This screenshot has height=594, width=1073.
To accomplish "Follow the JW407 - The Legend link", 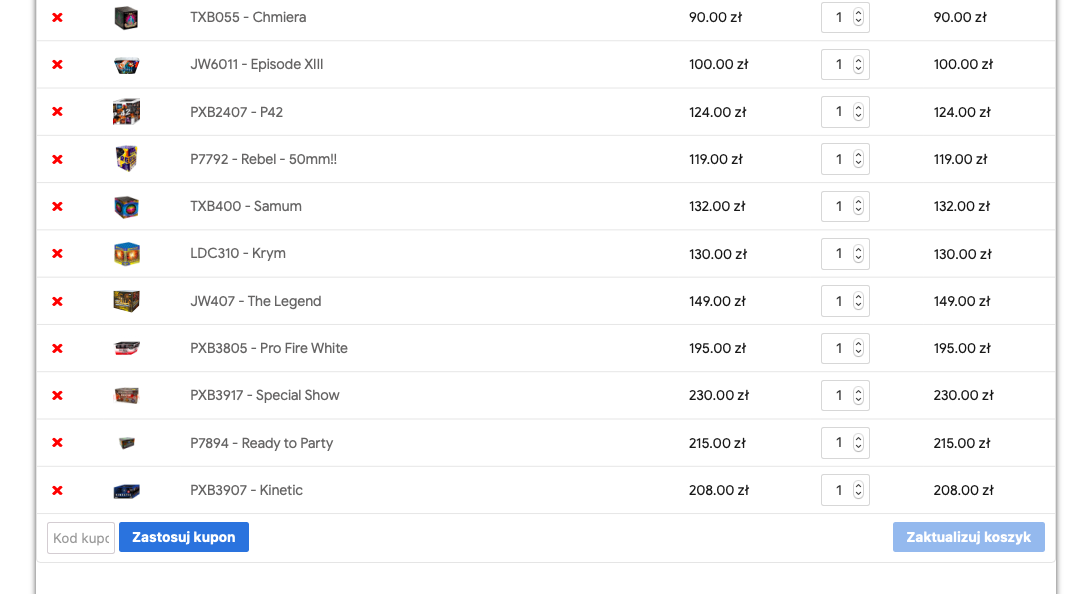I will click(x=256, y=301).
